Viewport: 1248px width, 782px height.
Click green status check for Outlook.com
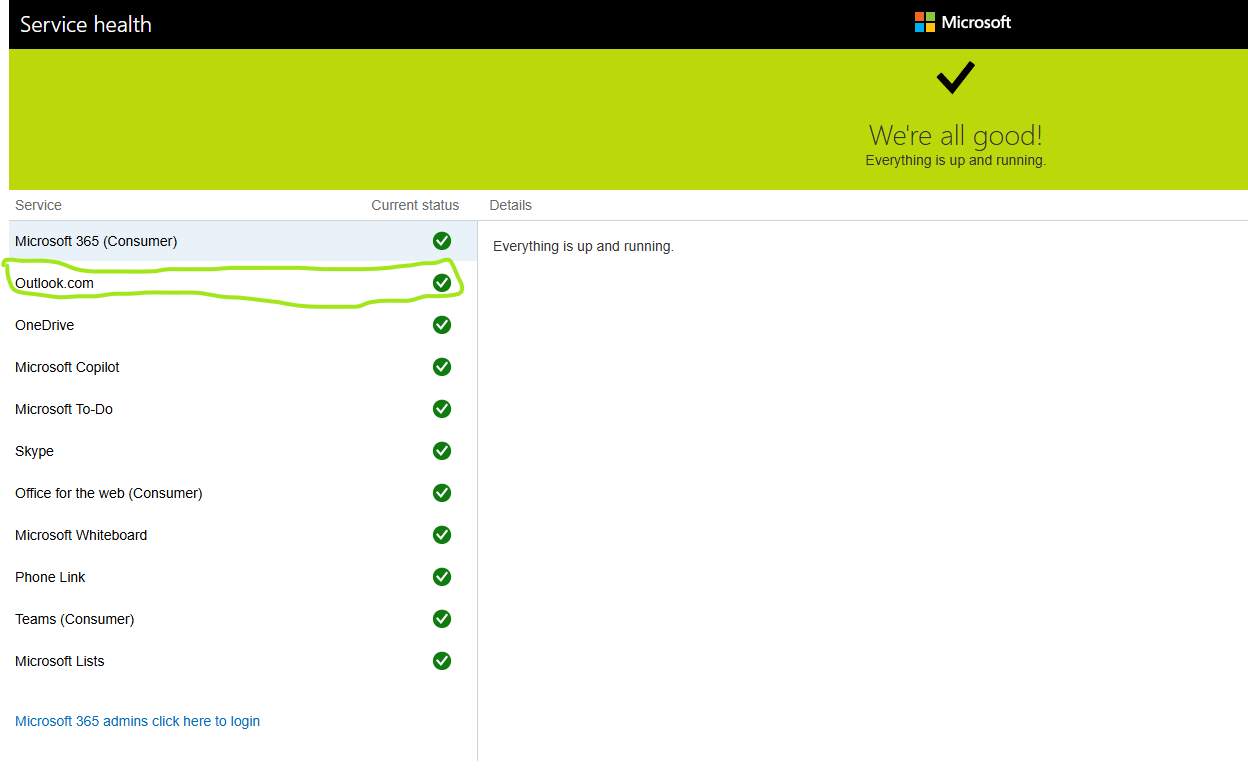click(442, 283)
